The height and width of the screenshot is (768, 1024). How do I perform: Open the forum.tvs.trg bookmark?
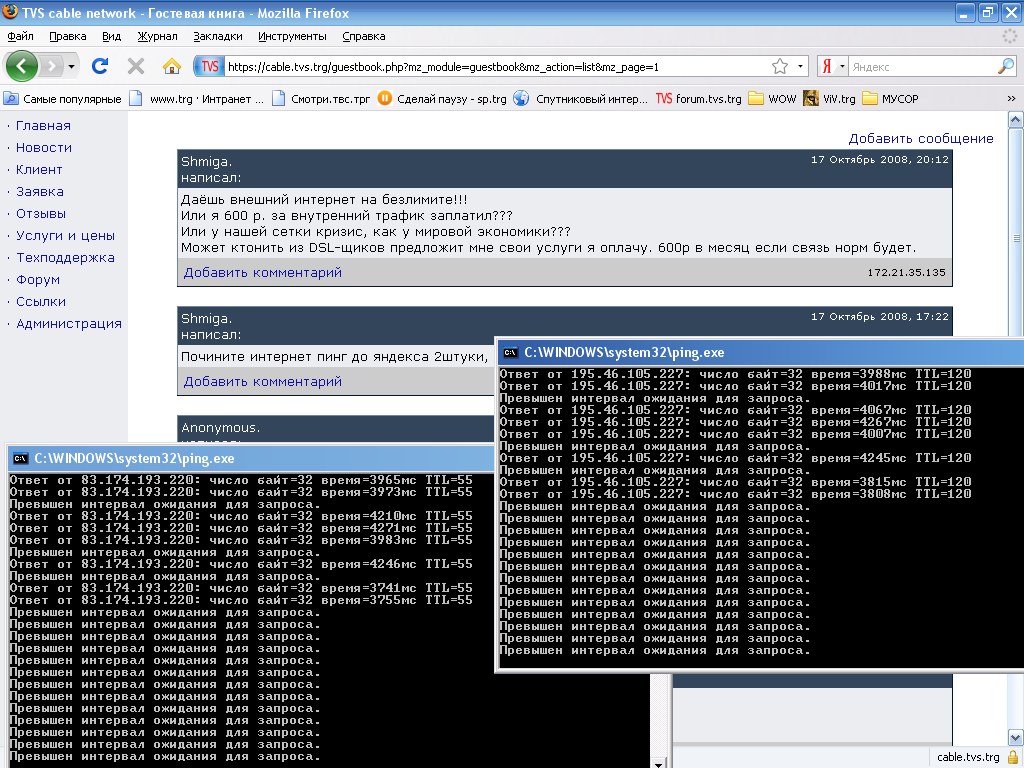[x=699, y=99]
